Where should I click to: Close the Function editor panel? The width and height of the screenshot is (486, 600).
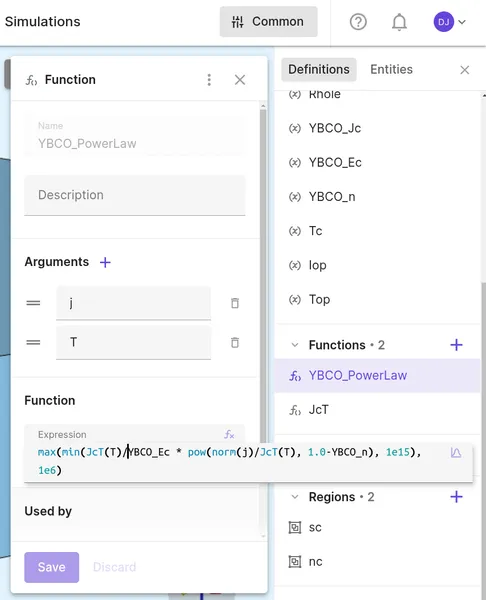click(x=240, y=80)
